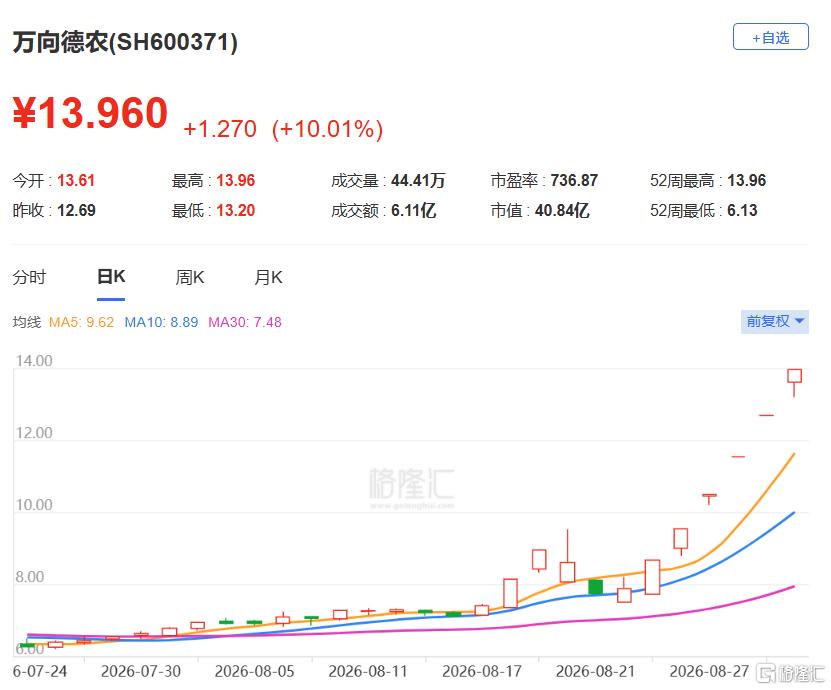Click the 14.00 price axis label
This screenshot has width=831, height=690.
click(34, 361)
